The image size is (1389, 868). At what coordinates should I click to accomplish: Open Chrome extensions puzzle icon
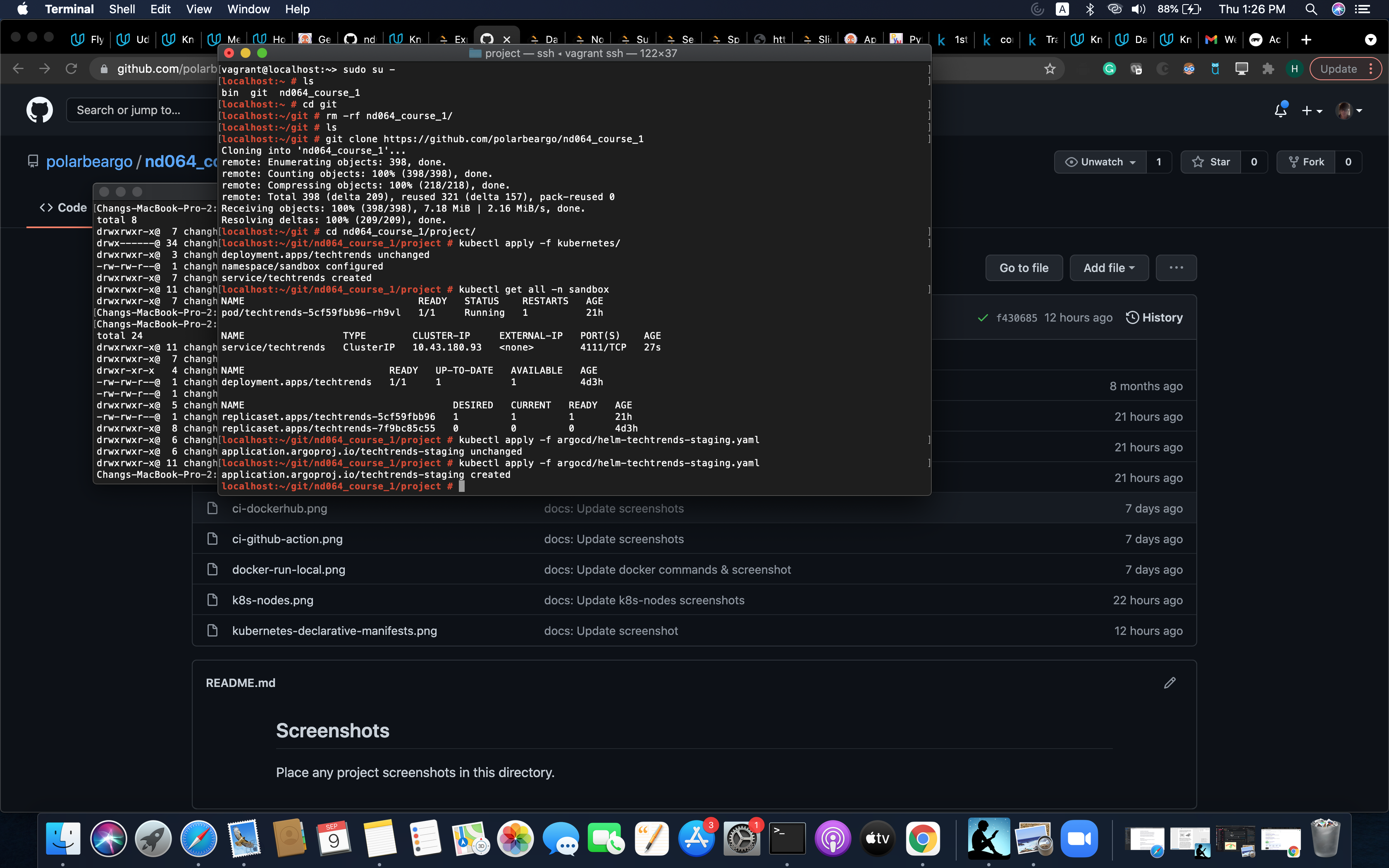(x=1268, y=69)
